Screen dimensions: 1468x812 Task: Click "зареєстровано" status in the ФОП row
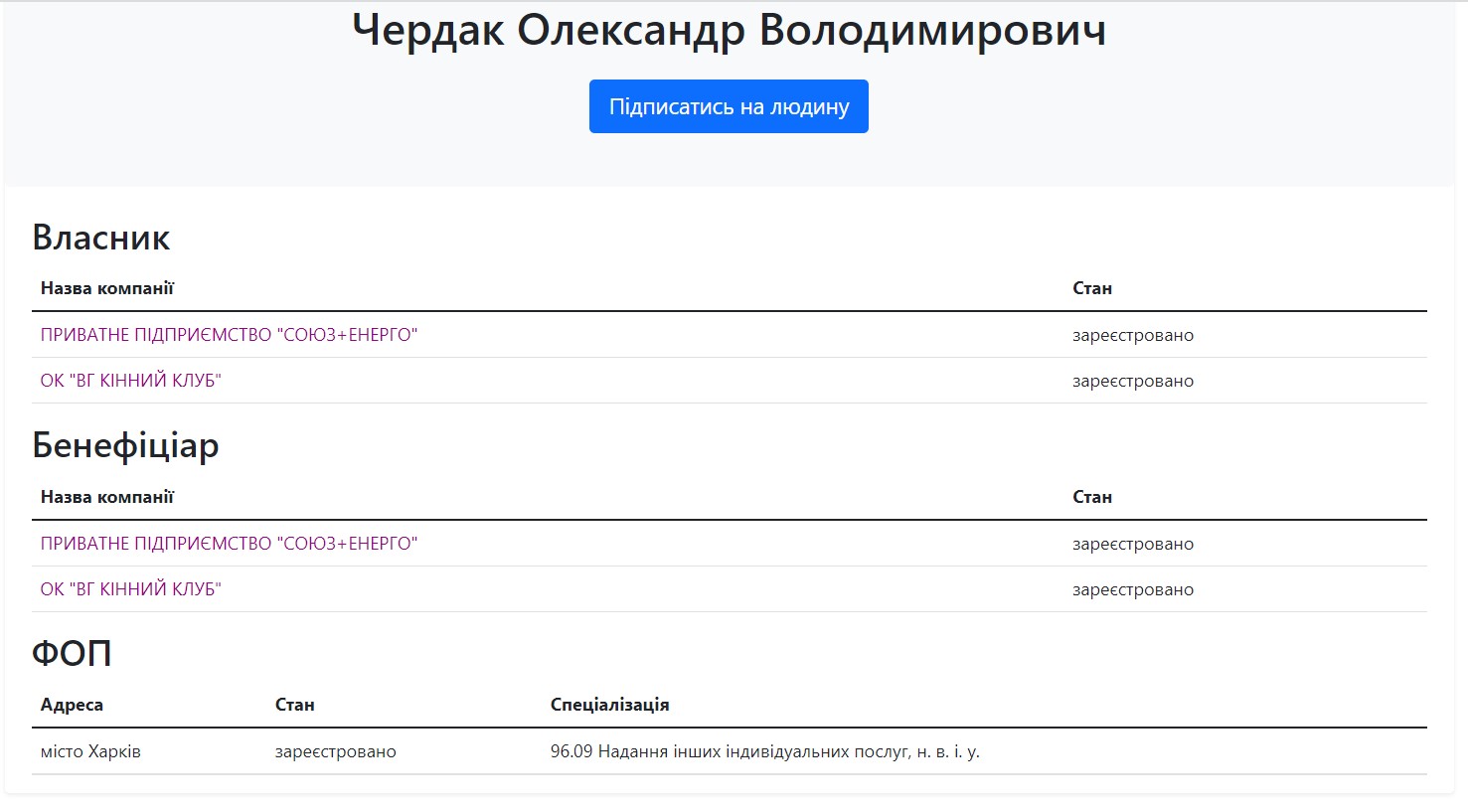pos(335,751)
